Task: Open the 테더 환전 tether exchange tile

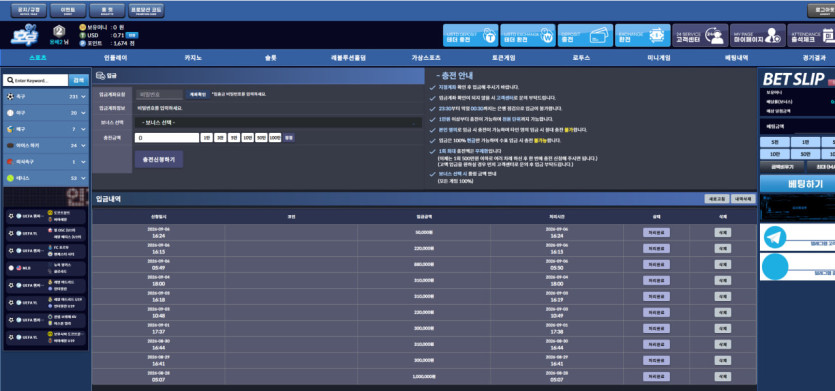Action: click(528, 36)
